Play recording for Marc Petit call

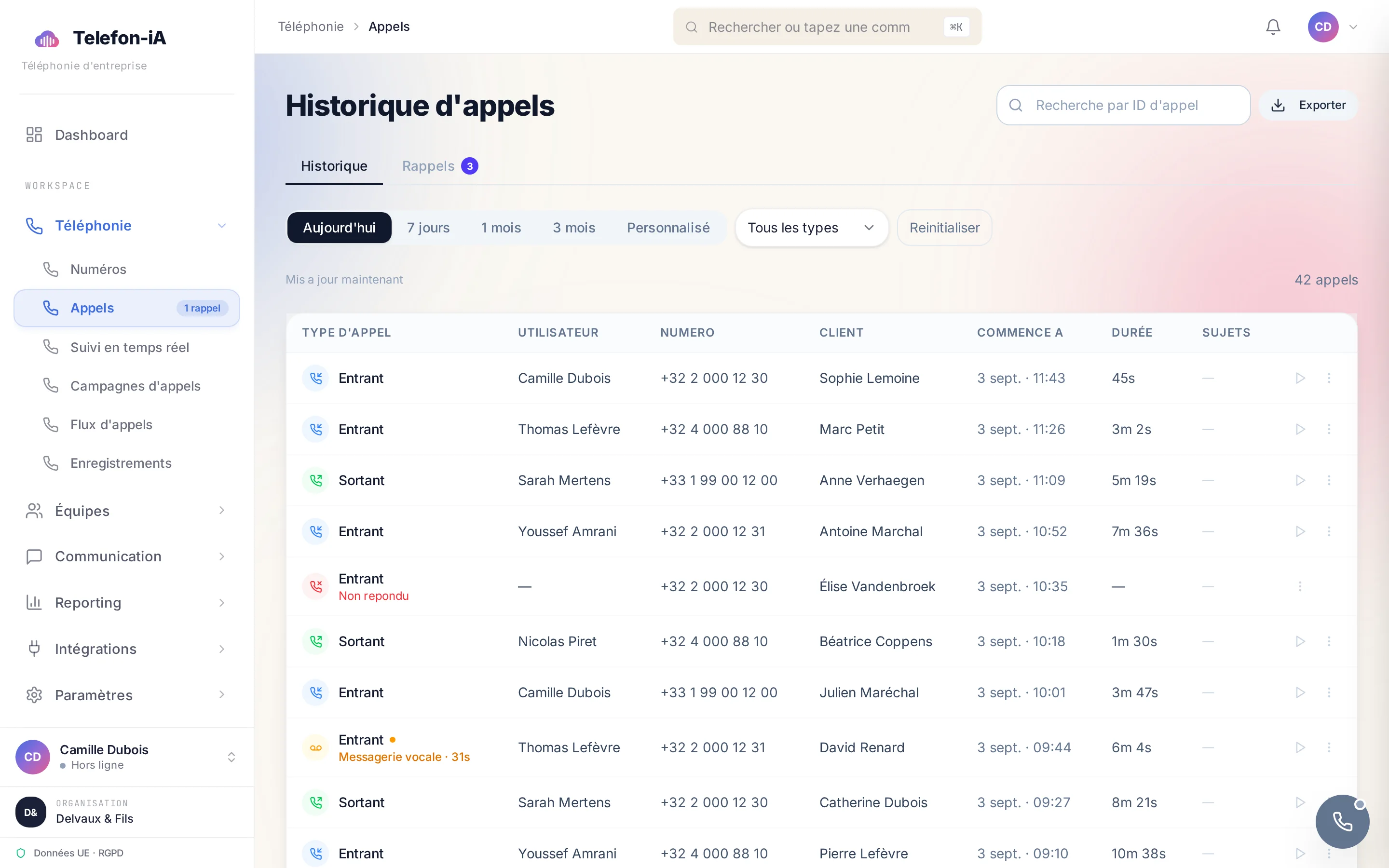[x=1300, y=429]
